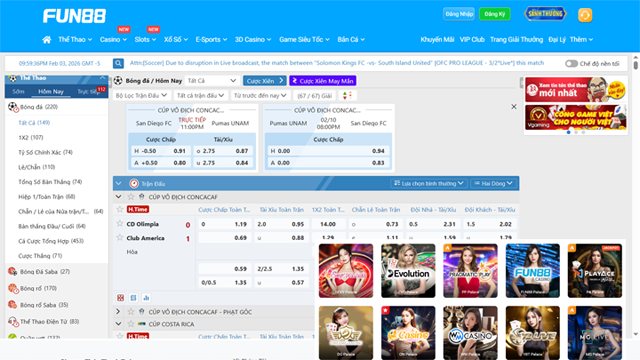This screenshot has width=640, height=360.
Task: Star the Club America team row
Action: (120, 238)
